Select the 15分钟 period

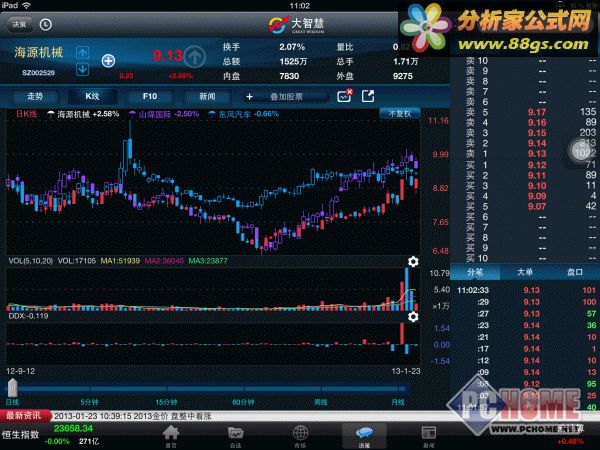click(166, 402)
